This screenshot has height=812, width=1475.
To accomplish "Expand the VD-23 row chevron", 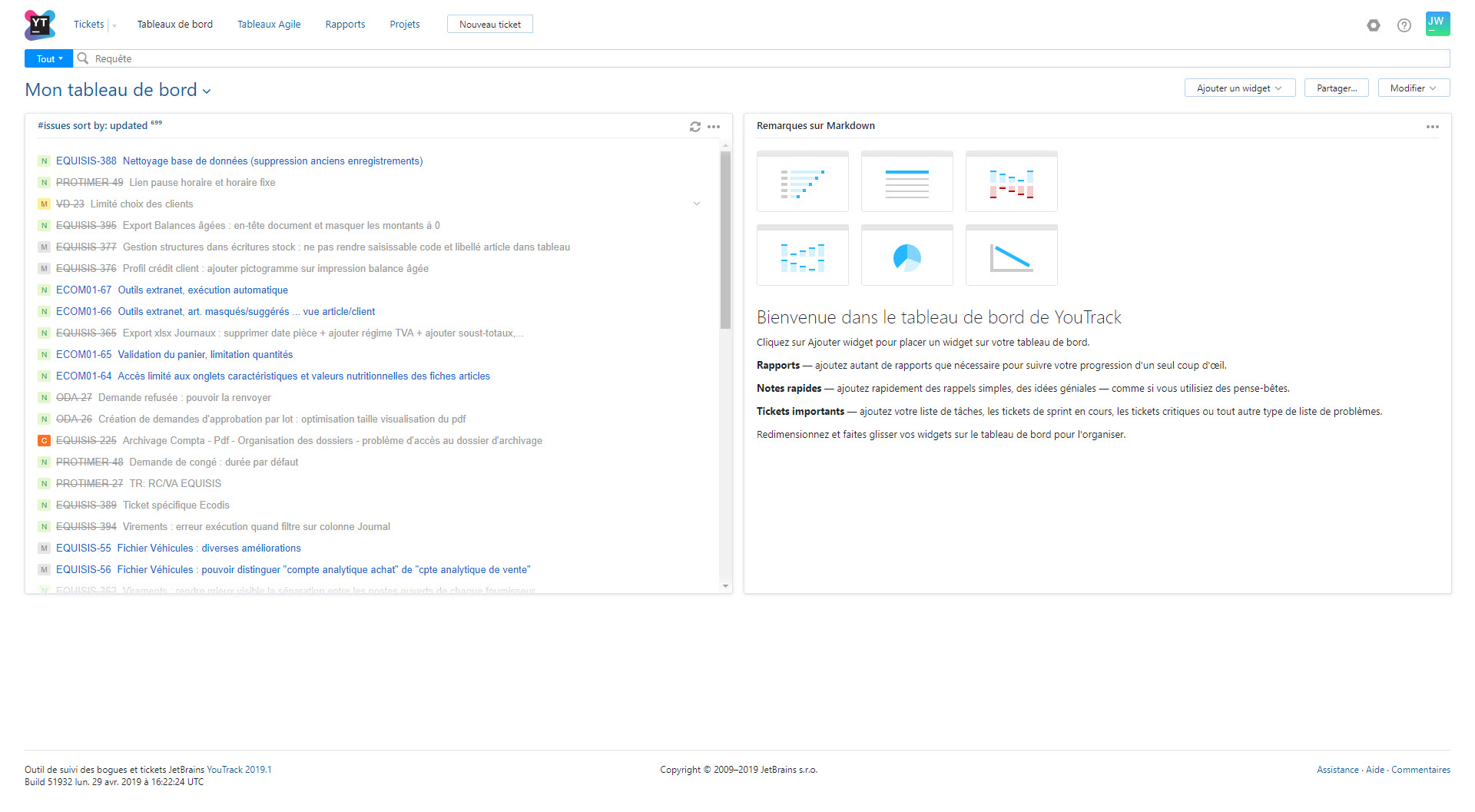I will click(697, 204).
